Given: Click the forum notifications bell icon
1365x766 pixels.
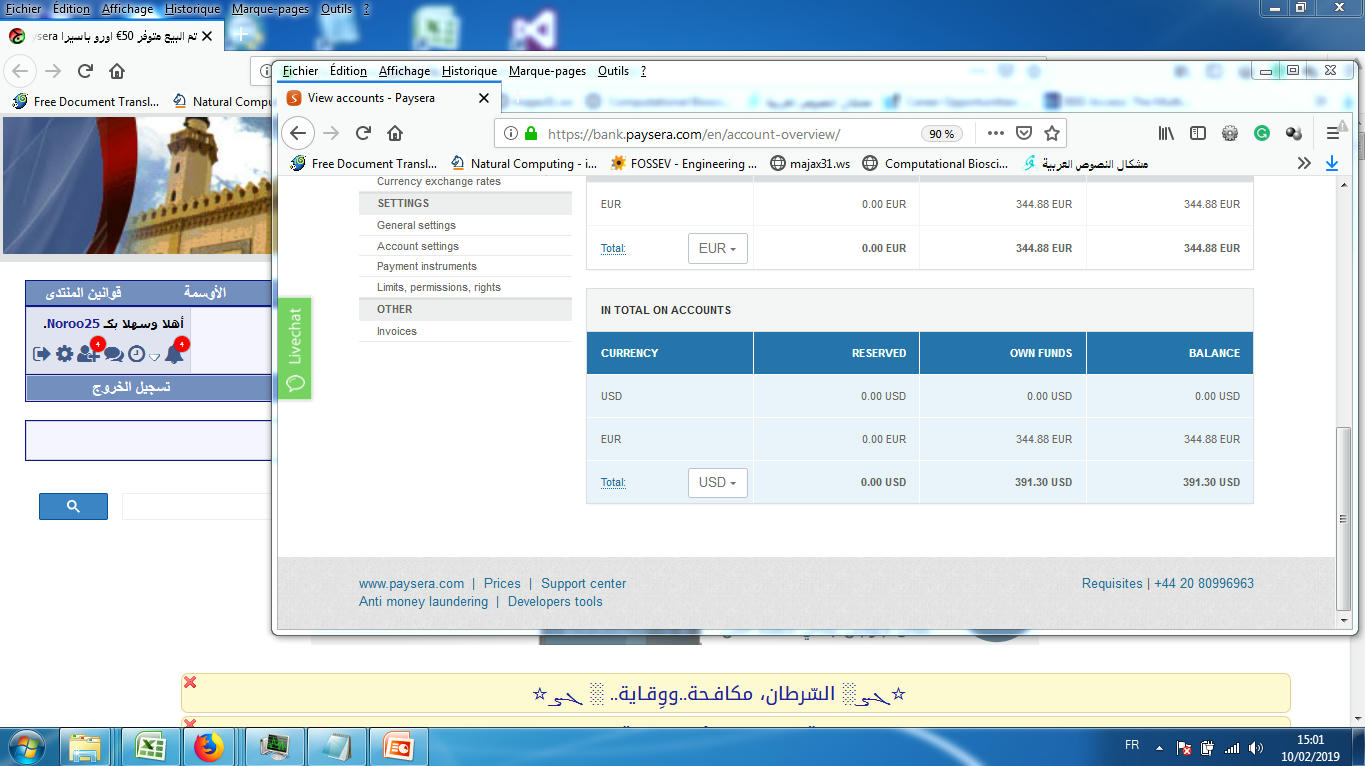Looking at the screenshot, I should click(x=174, y=353).
